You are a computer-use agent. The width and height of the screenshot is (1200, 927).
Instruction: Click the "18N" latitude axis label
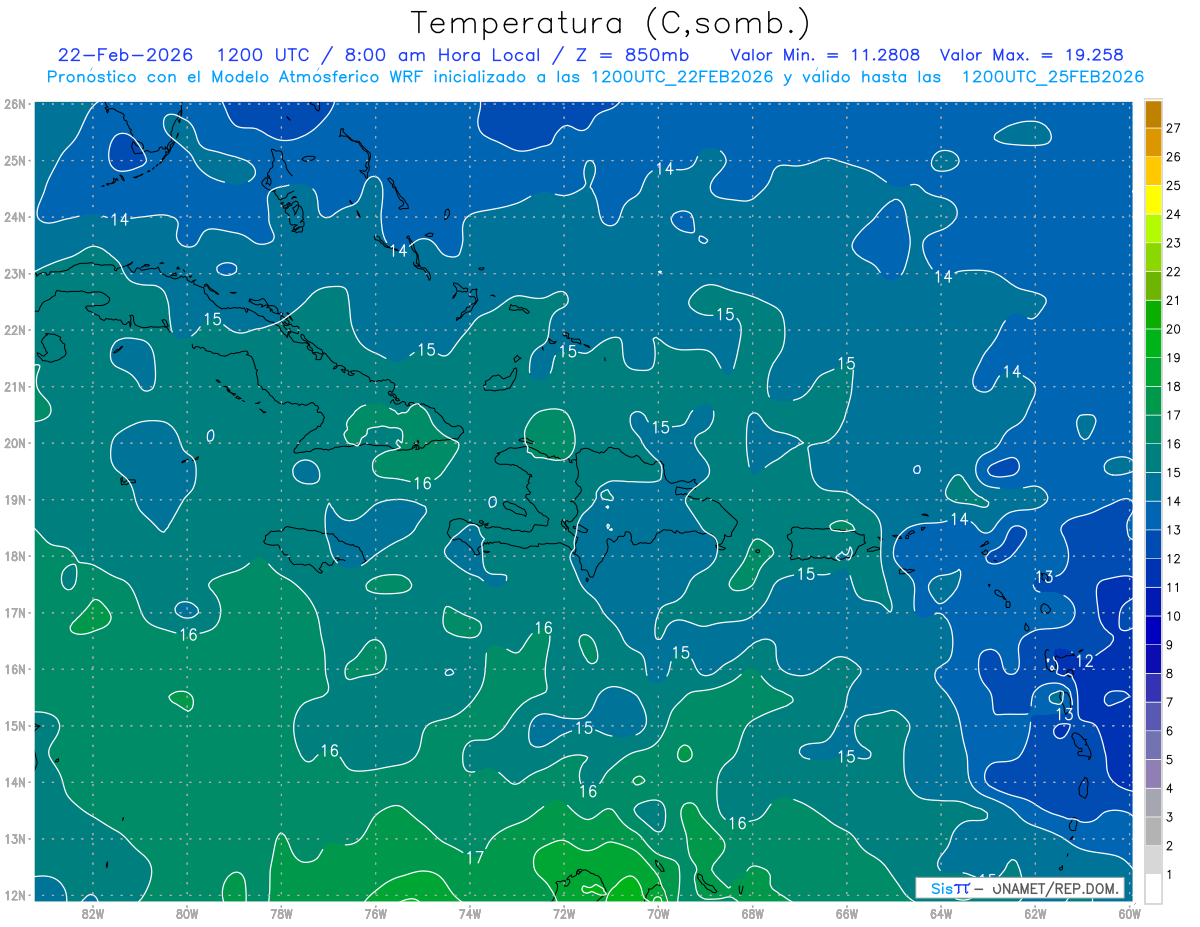pyautogui.click(x=14, y=556)
